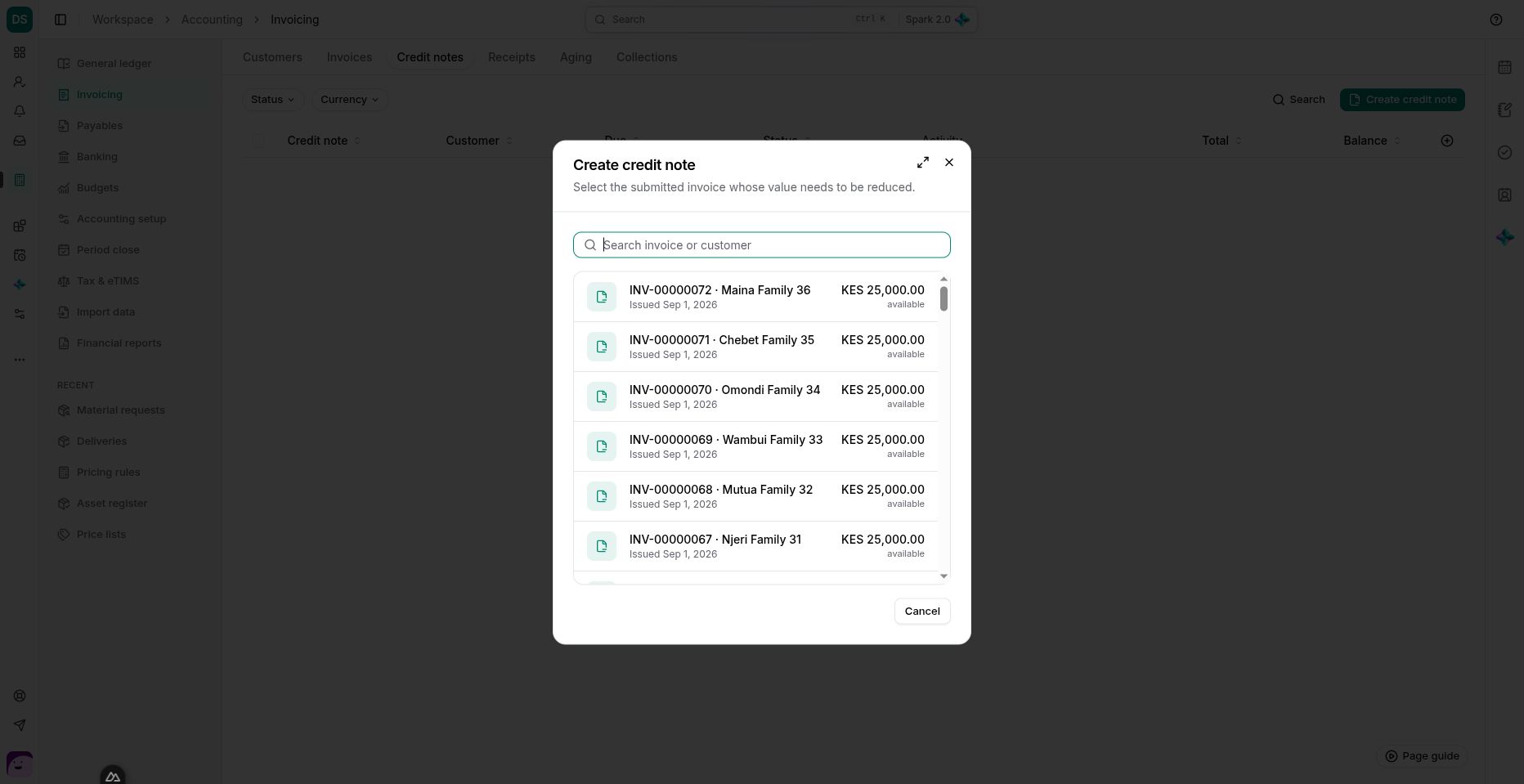
Task: Select invoice INV-00000070 · Omondi Family 34
Action: (x=755, y=396)
